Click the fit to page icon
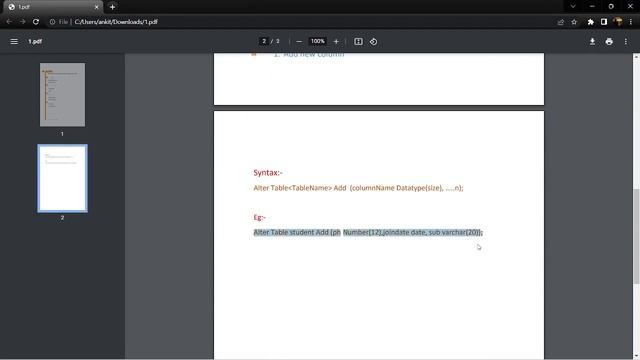640x360 pixels. 358,41
